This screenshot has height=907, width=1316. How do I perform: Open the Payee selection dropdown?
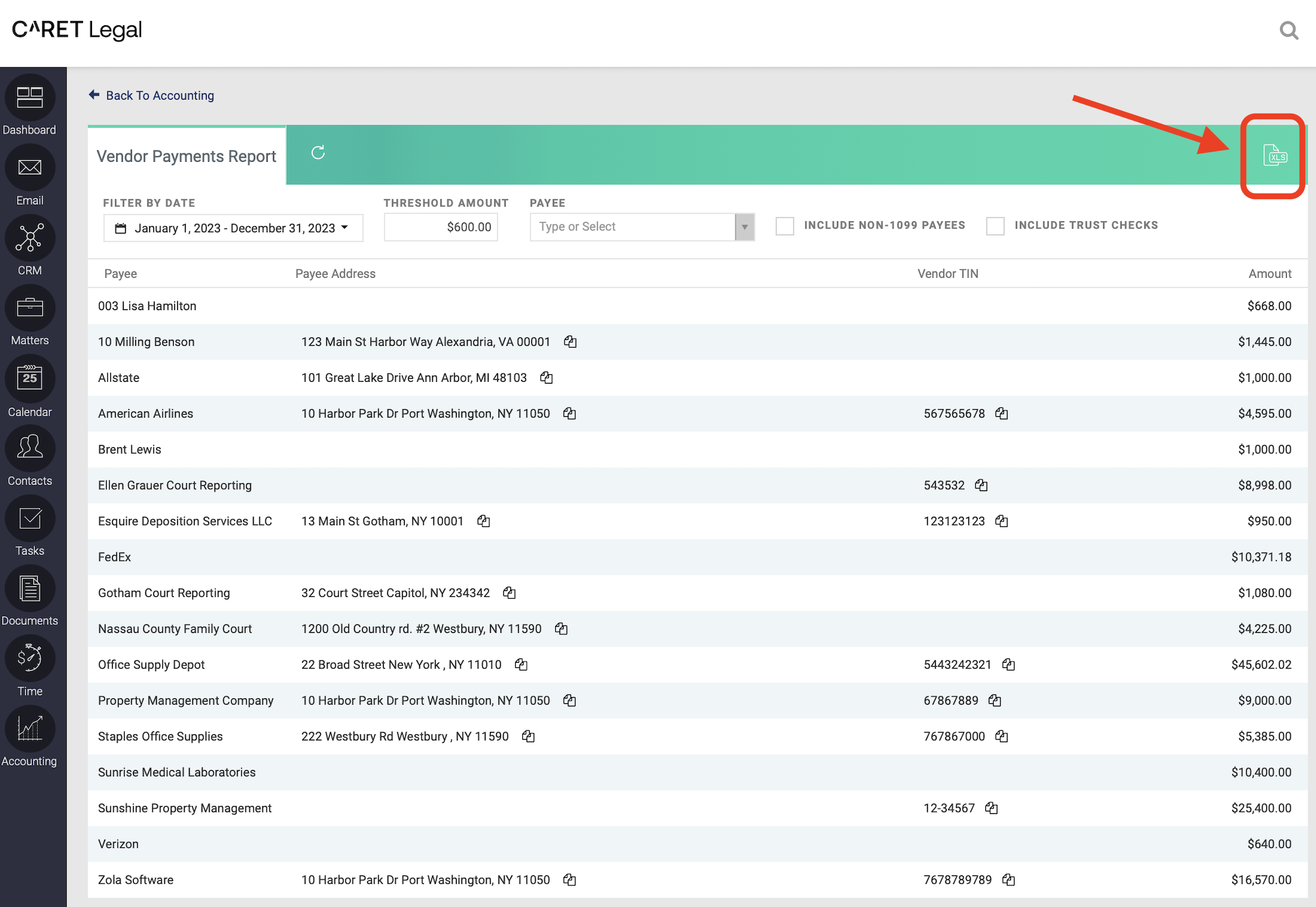[x=744, y=226]
